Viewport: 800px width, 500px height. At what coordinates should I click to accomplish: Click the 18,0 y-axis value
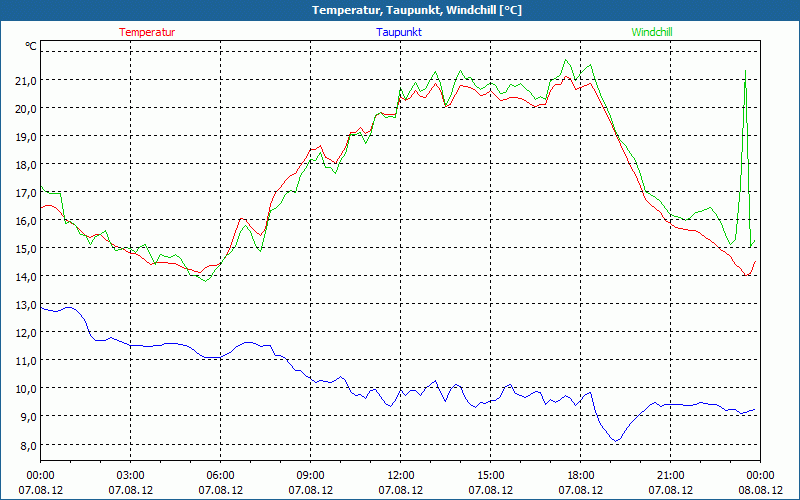point(27,164)
